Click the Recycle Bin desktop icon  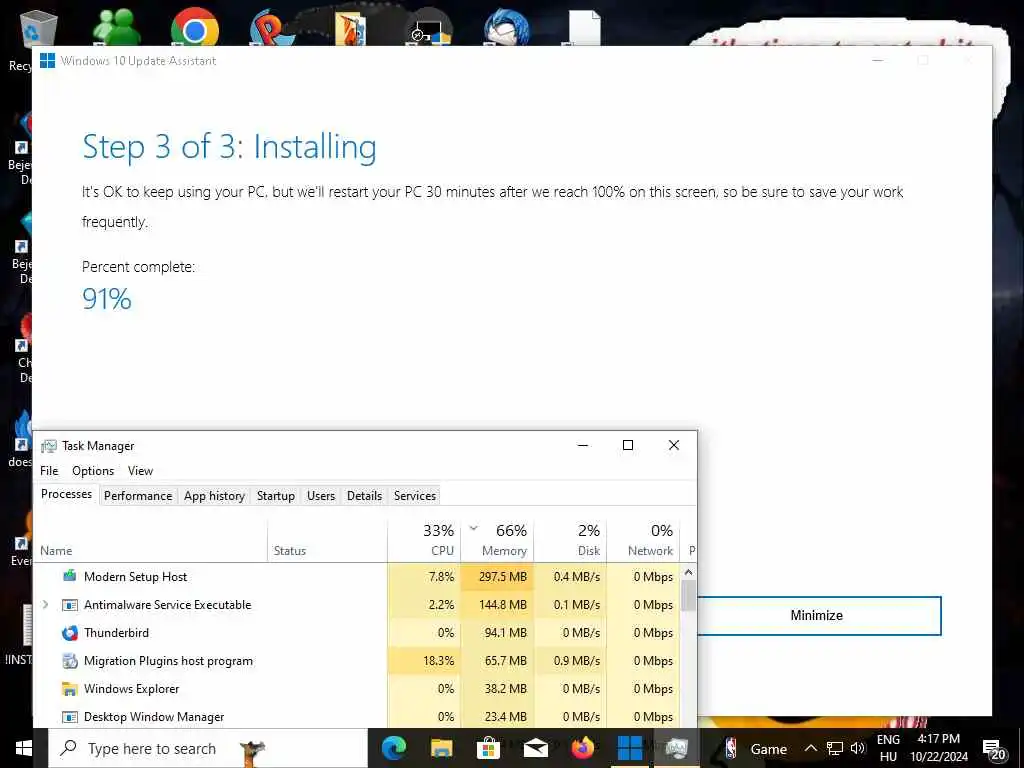click(x=39, y=27)
